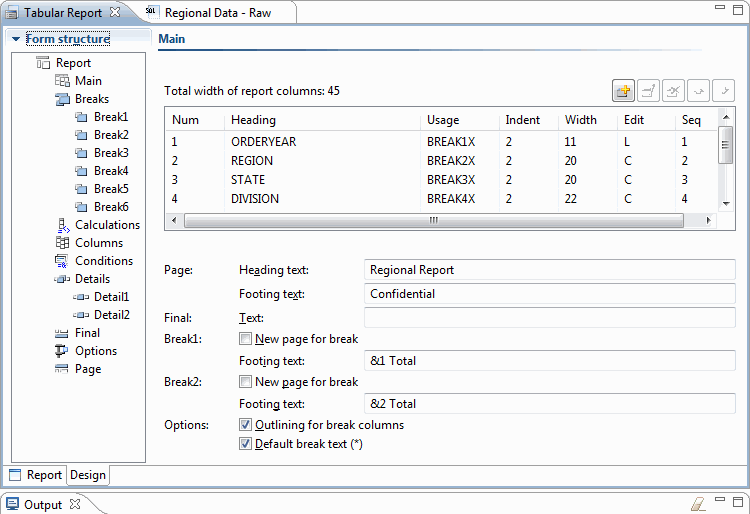This screenshot has height=514, width=750.
Task: Select the Breaks node icon
Action: [x=62, y=99]
